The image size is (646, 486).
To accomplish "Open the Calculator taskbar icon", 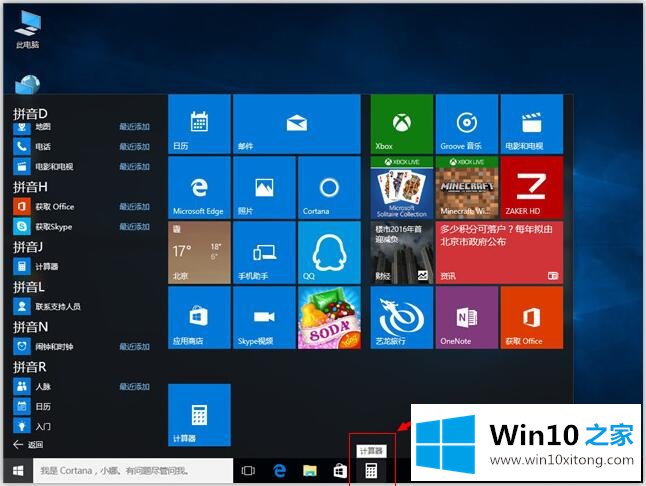I will [371, 470].
